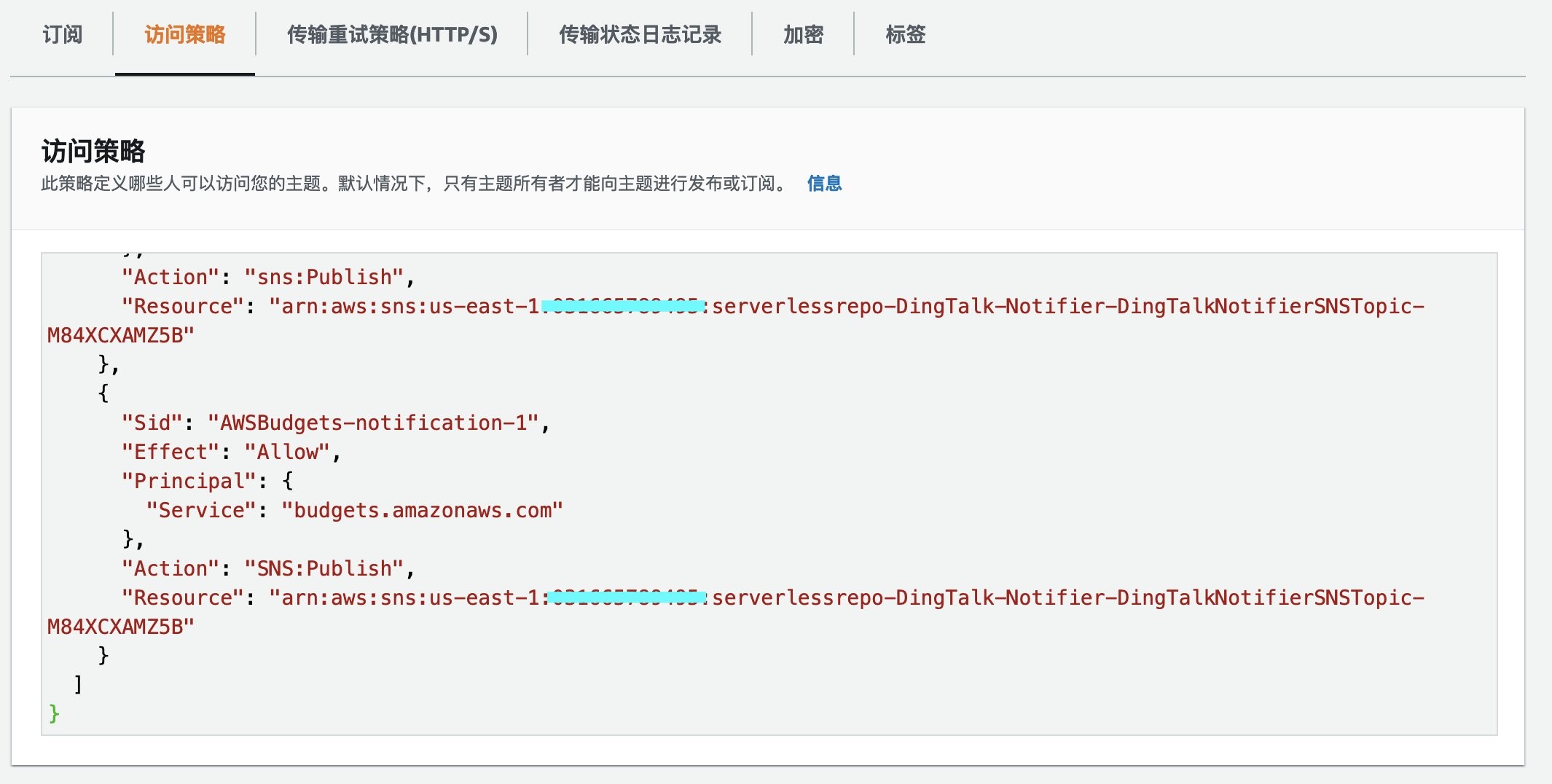Switch to the 订阅 tab
The width and height of the screenshot is (1552, 784).
click(62, 34)
